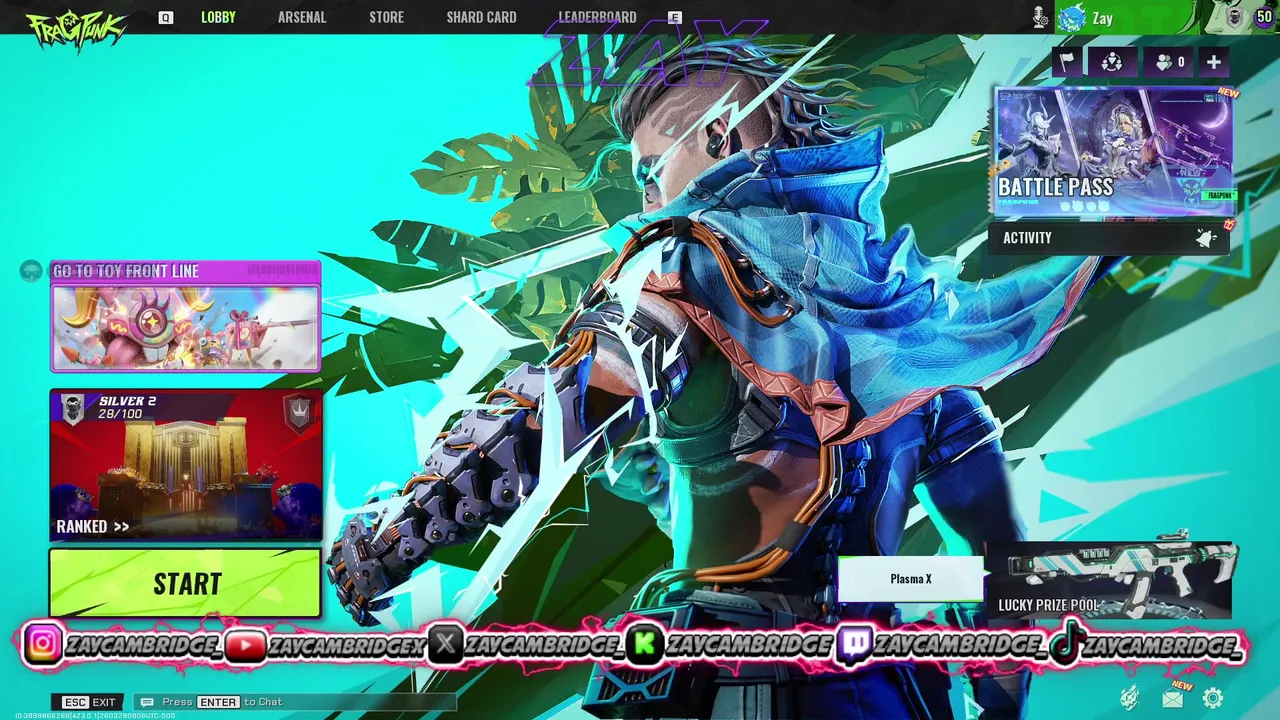The width and height of the screenshot is (1280, 720).
Task: Open the Battle Pass banner
Action: (x=1113, y=152)
